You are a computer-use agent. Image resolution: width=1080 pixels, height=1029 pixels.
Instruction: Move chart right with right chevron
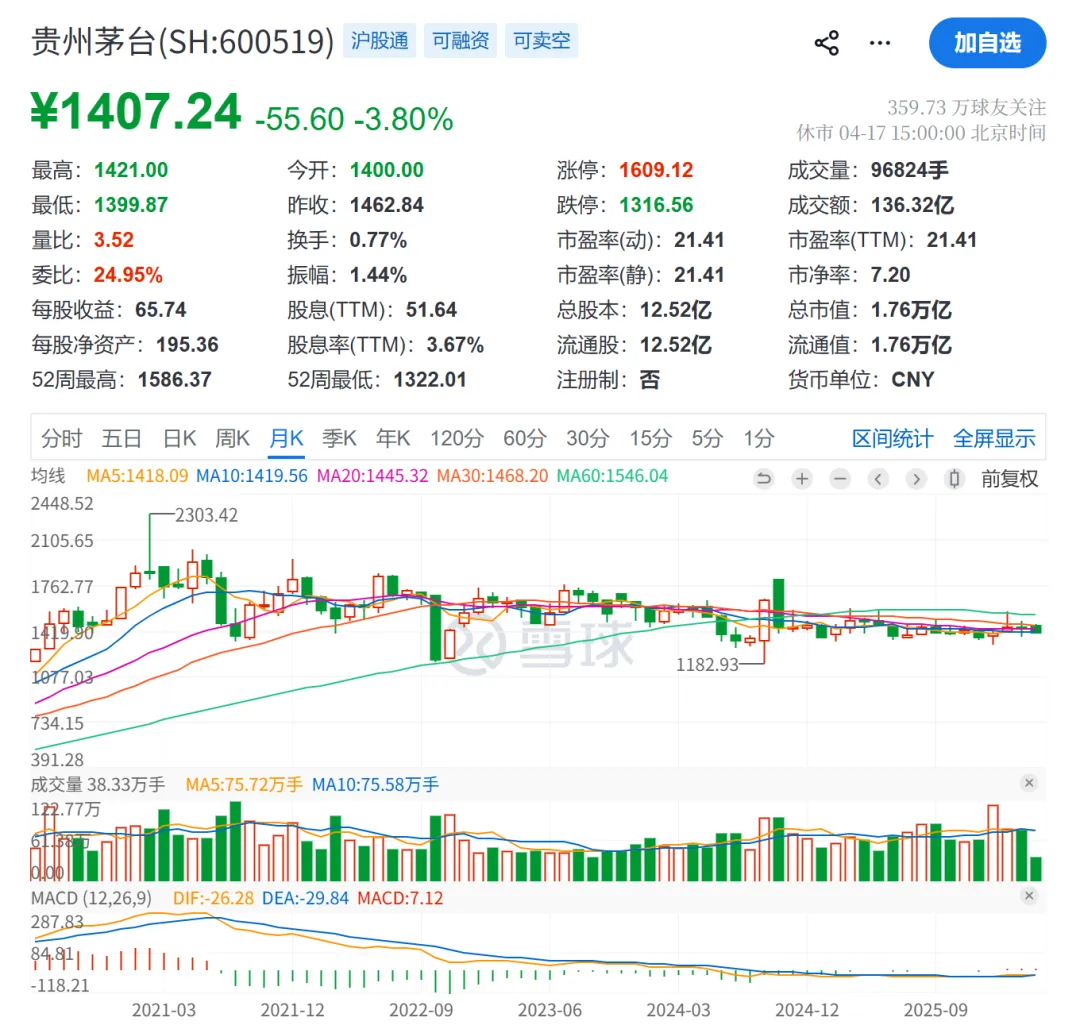[915, 479]
